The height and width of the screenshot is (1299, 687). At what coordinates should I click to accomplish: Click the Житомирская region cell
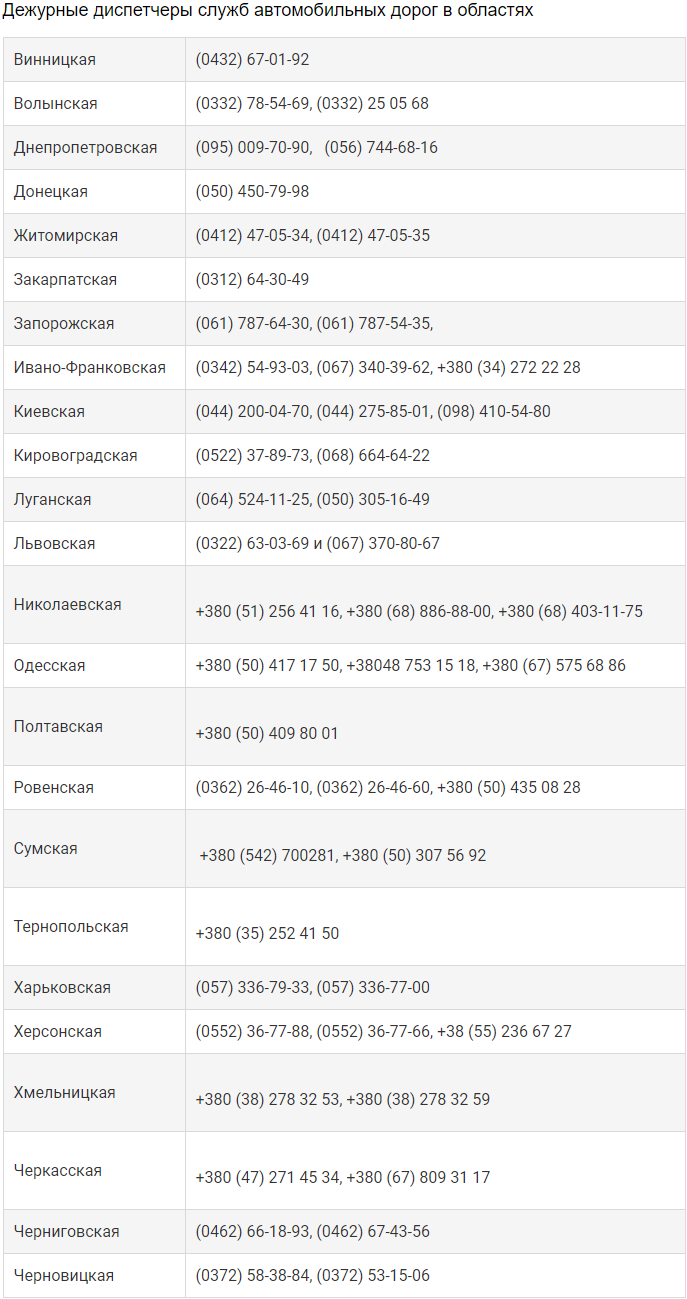(66, 236)
